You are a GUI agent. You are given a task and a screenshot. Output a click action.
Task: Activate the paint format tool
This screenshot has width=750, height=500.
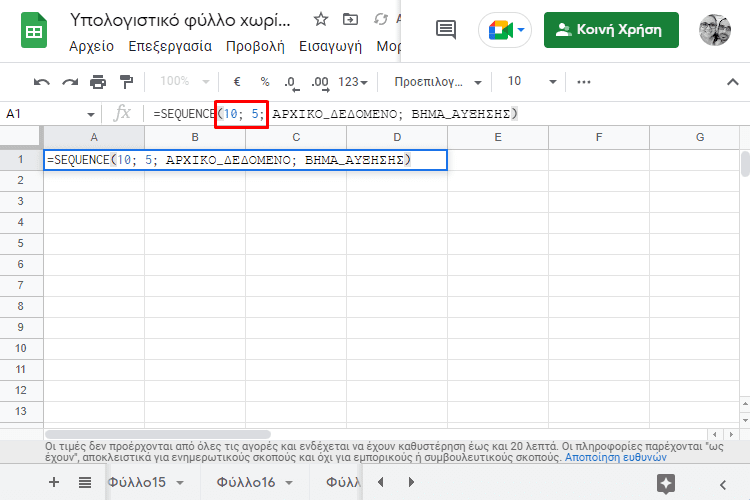point(126,82)
